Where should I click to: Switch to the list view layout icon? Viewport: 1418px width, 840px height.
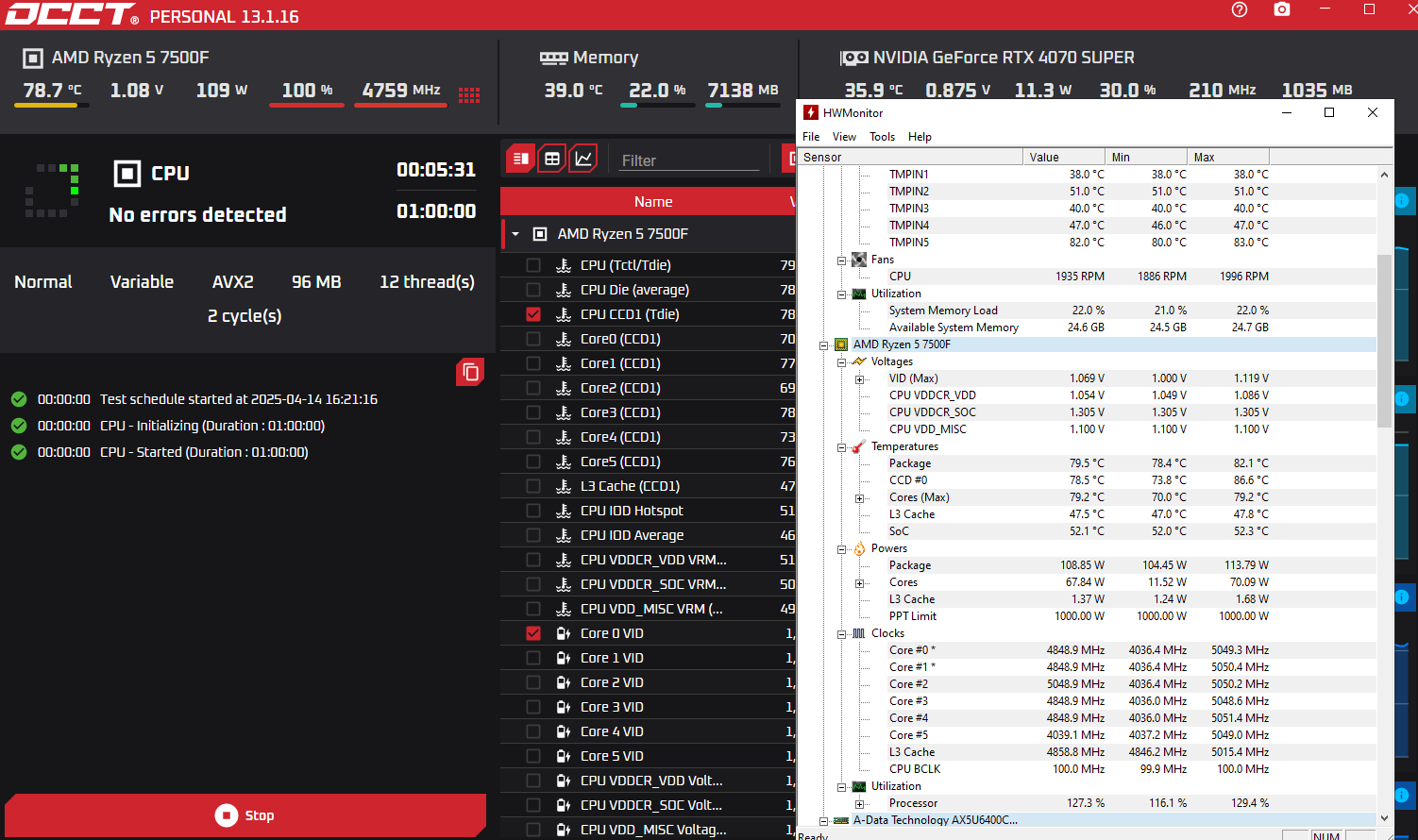click(520, 159)
